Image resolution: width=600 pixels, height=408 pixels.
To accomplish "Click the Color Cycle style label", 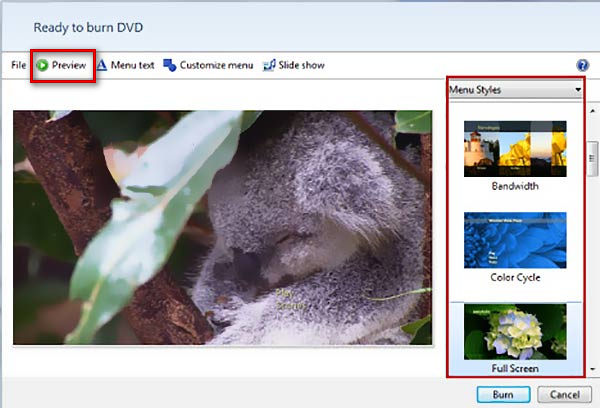I will point(515,277).
